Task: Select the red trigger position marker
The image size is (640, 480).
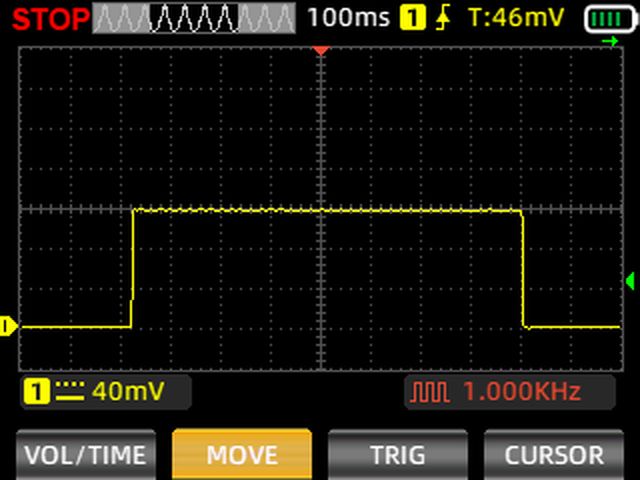Action: (320, 49)
